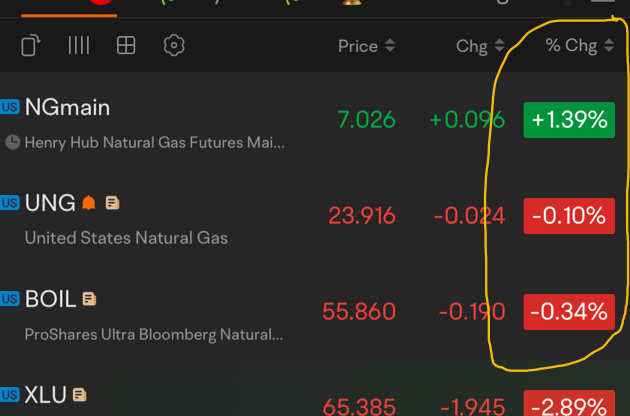
Task: Open watchlist settings gear icon
Action: 174,45
